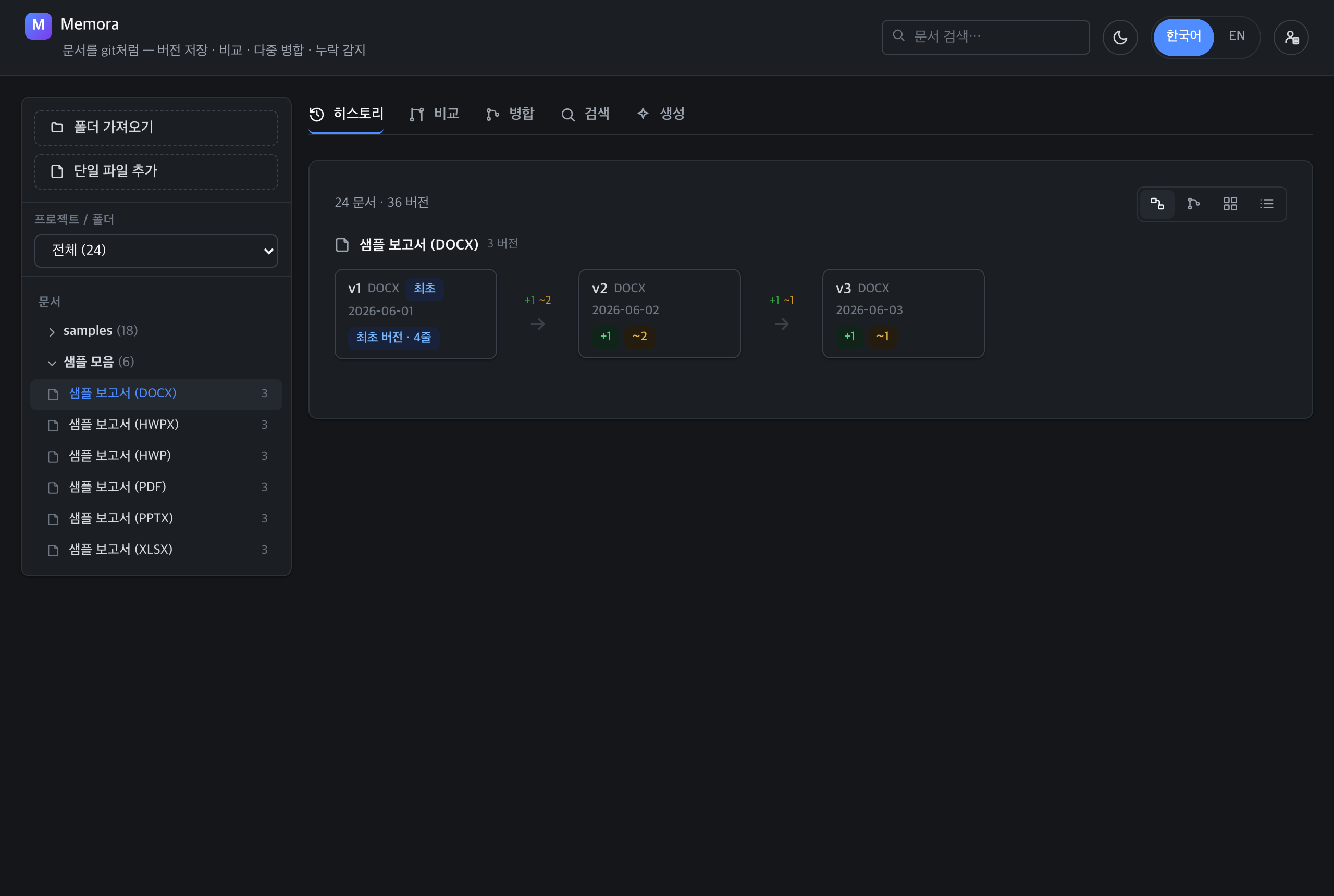Viewport: 1334px width, 896px height.
Task: Switch to the 비교 tab
Action: (435, 114)
